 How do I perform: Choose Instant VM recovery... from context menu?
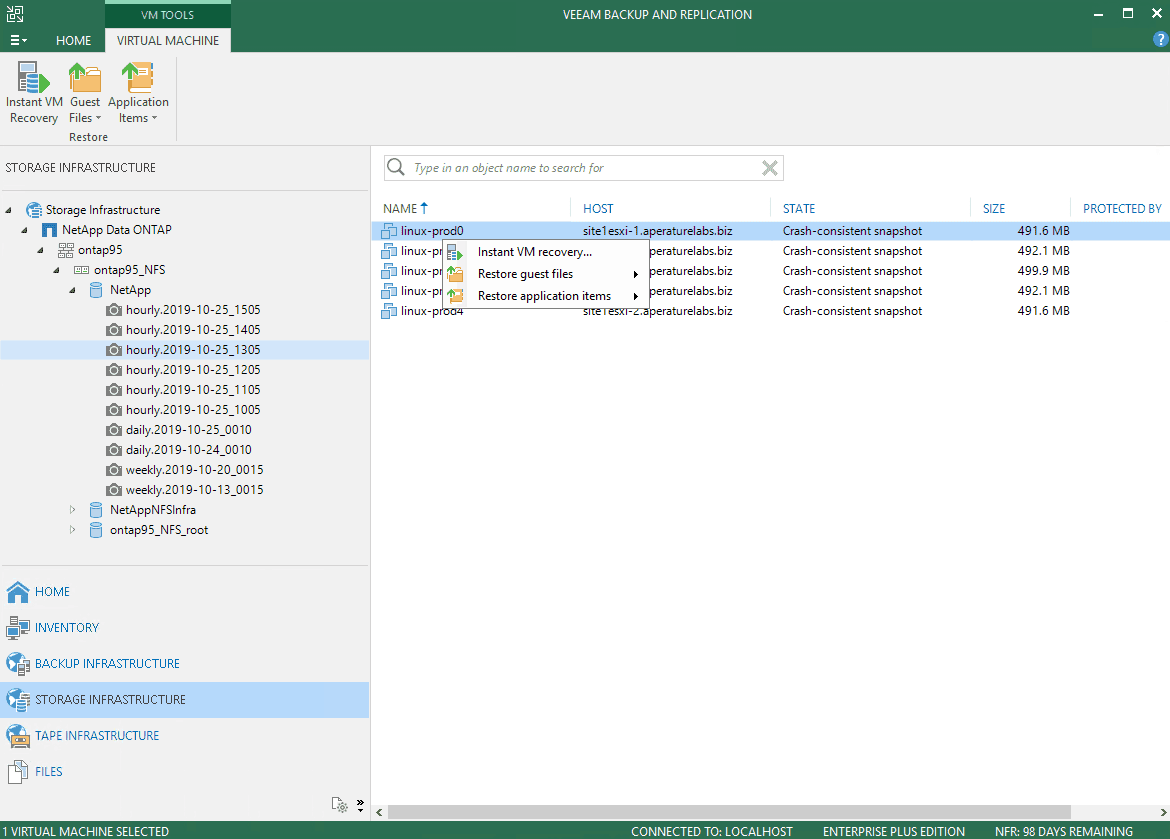545,252
